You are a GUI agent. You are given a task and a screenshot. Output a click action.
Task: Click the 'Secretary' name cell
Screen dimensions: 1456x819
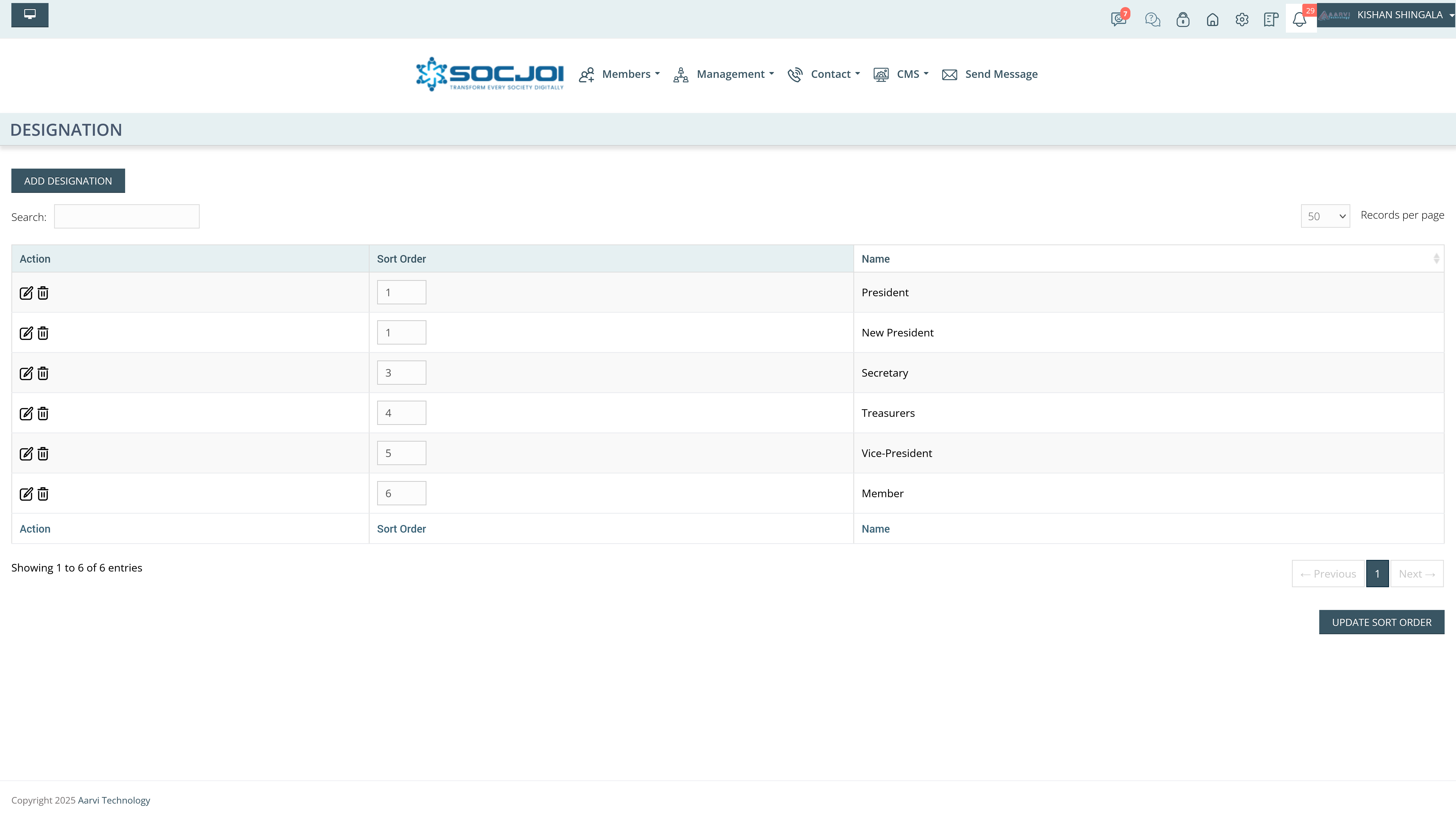[1149, 373]
